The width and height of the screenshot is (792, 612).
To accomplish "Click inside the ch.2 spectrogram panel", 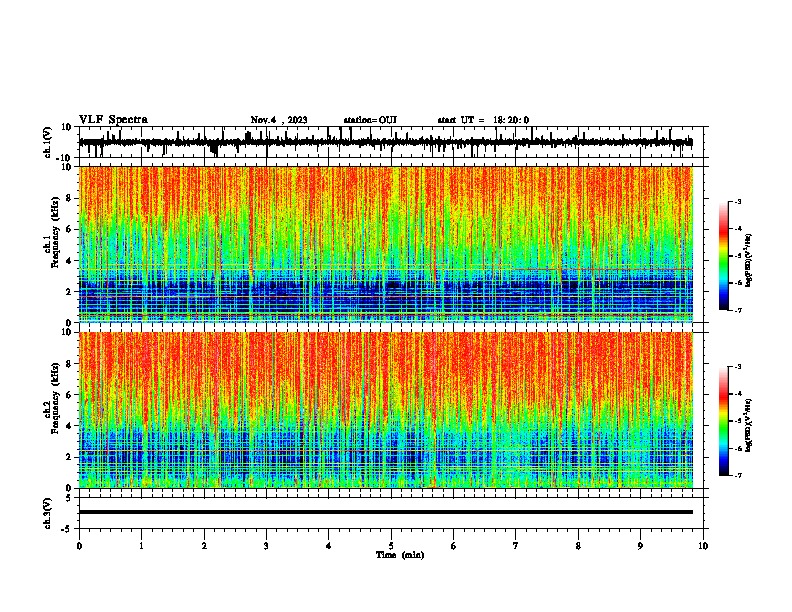I will (x=386, y=410).
